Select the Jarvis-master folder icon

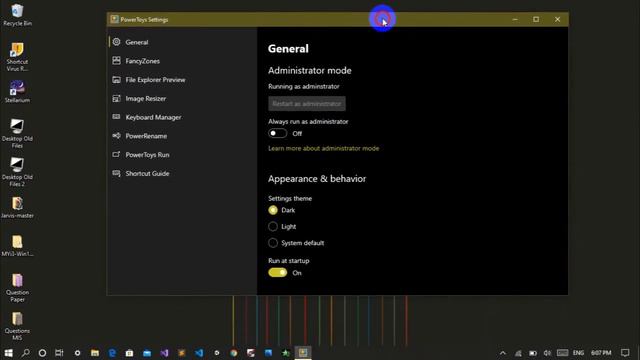tap(17, 207)
